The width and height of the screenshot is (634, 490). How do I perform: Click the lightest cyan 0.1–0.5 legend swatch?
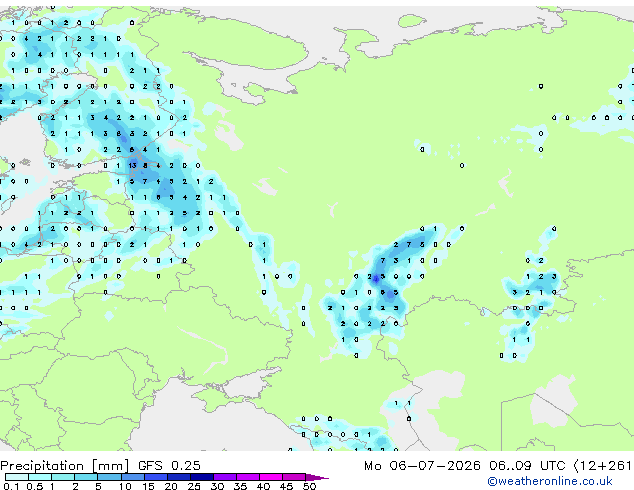tap(17, 477)
